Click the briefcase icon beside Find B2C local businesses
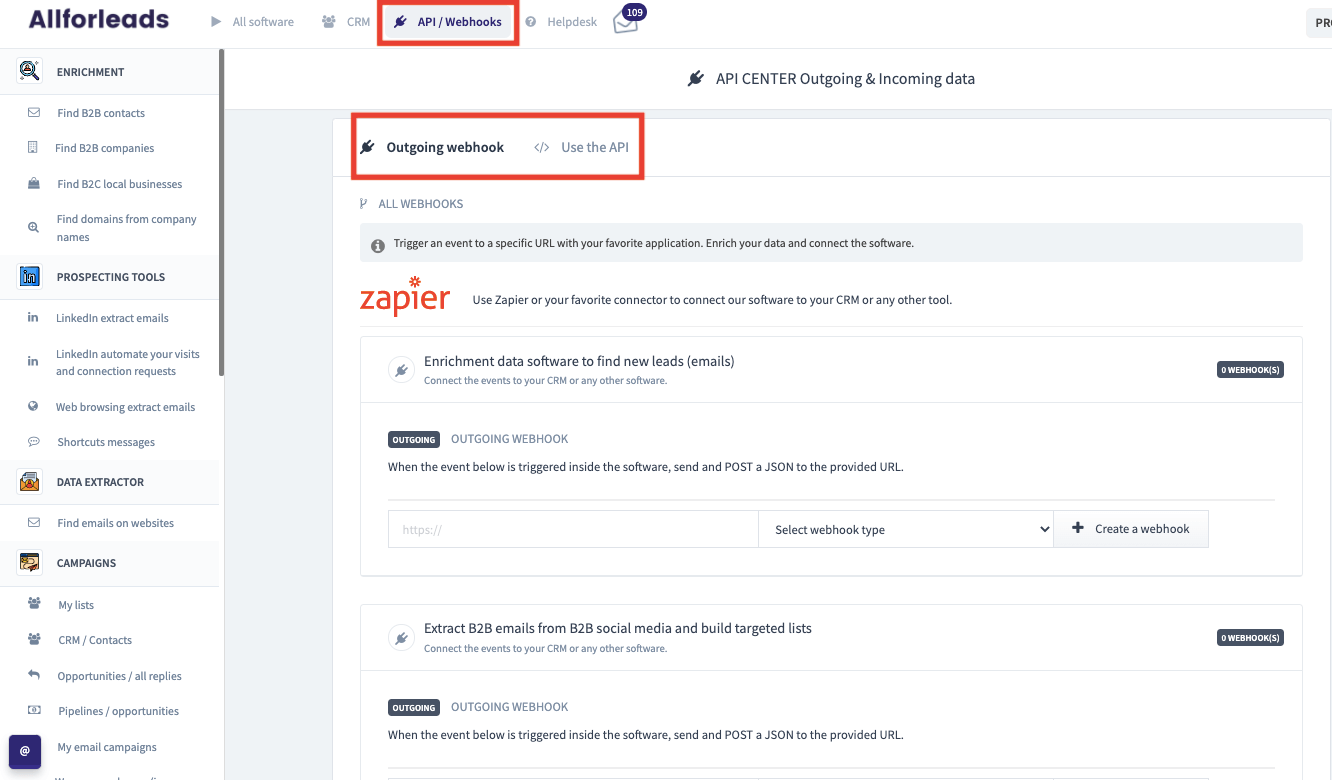The width and height of the screenshot is (1332, 780). [34, 184]
